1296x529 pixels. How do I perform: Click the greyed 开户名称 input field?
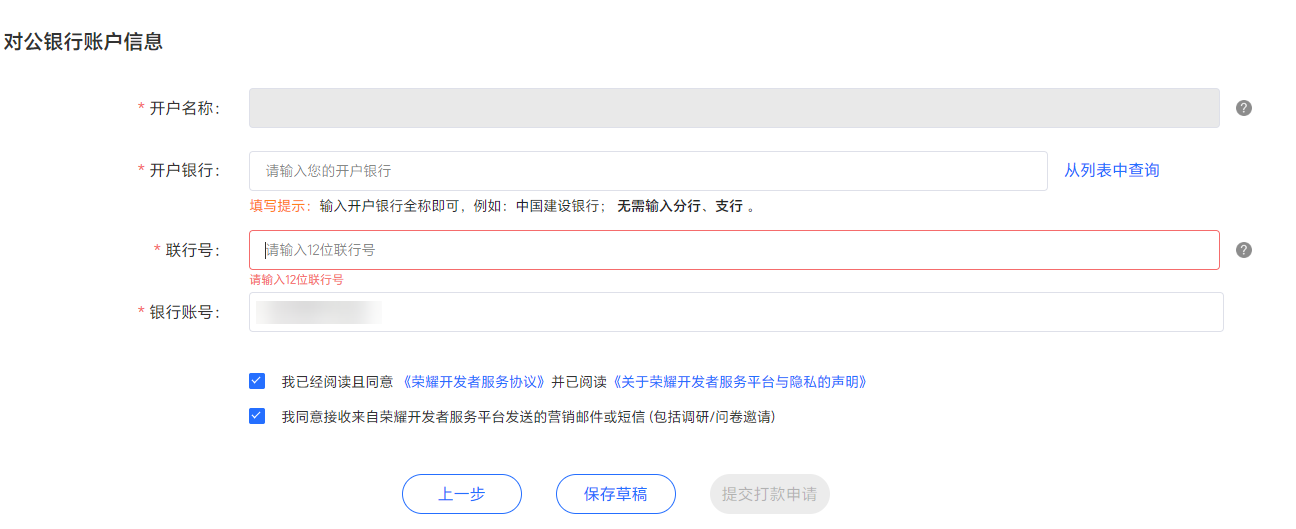tap(734, 108)
